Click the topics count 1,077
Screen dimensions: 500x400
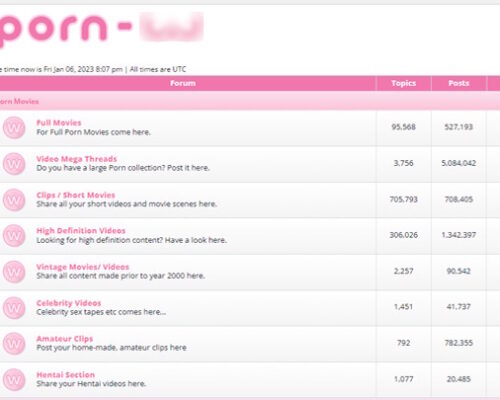click(x=404, y=379)
